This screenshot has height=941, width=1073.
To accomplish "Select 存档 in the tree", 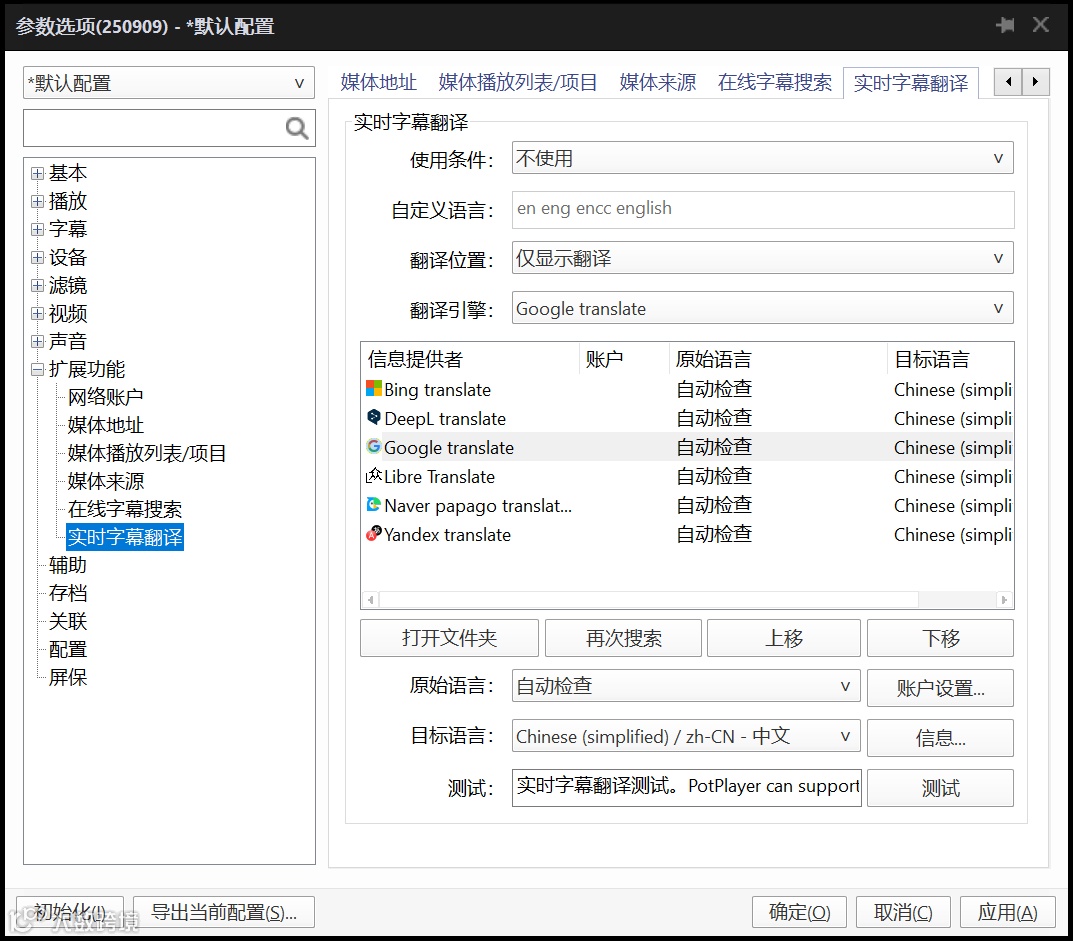I will coord(68,593).
